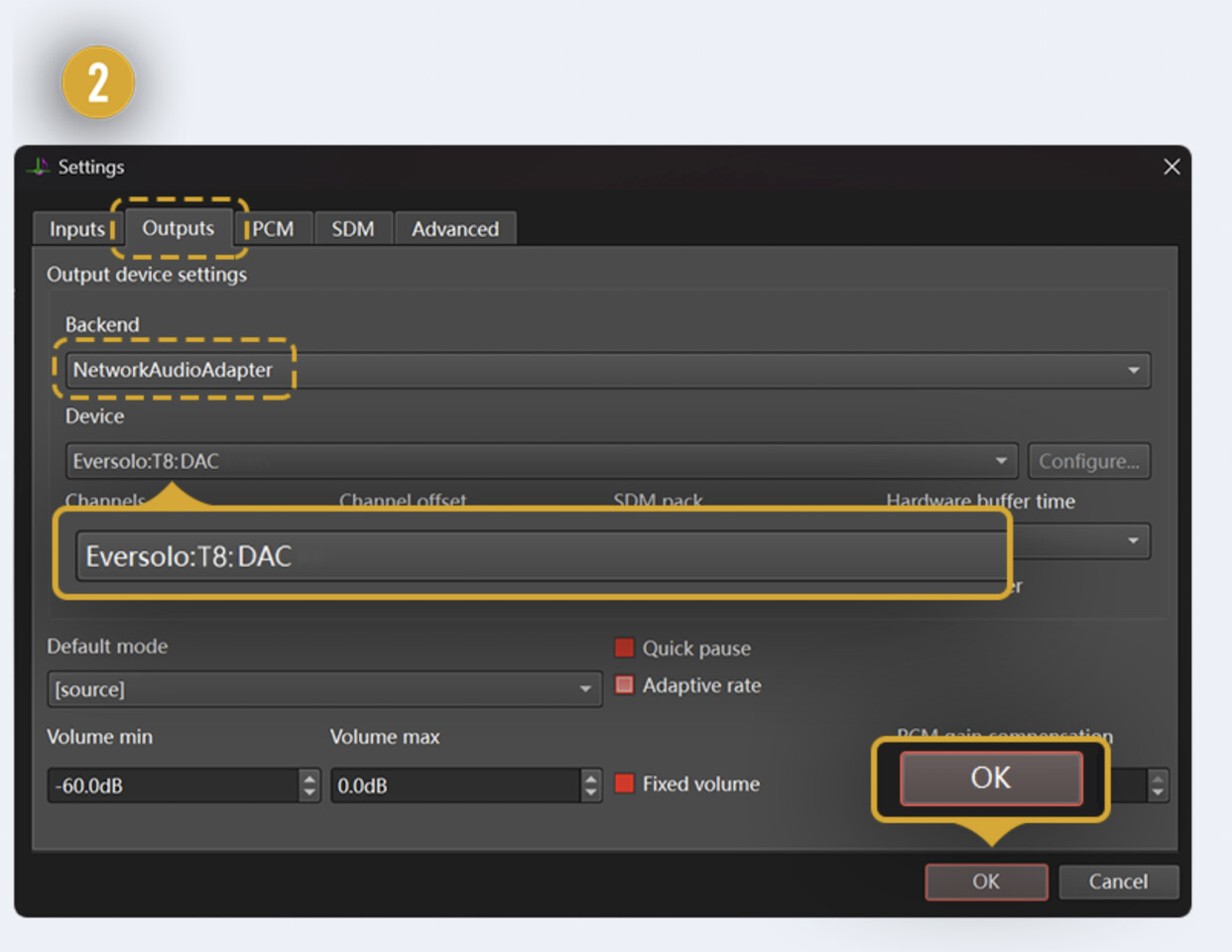Enable the Quick pause checkbox
1232x952 pixels.
[624, 648]
